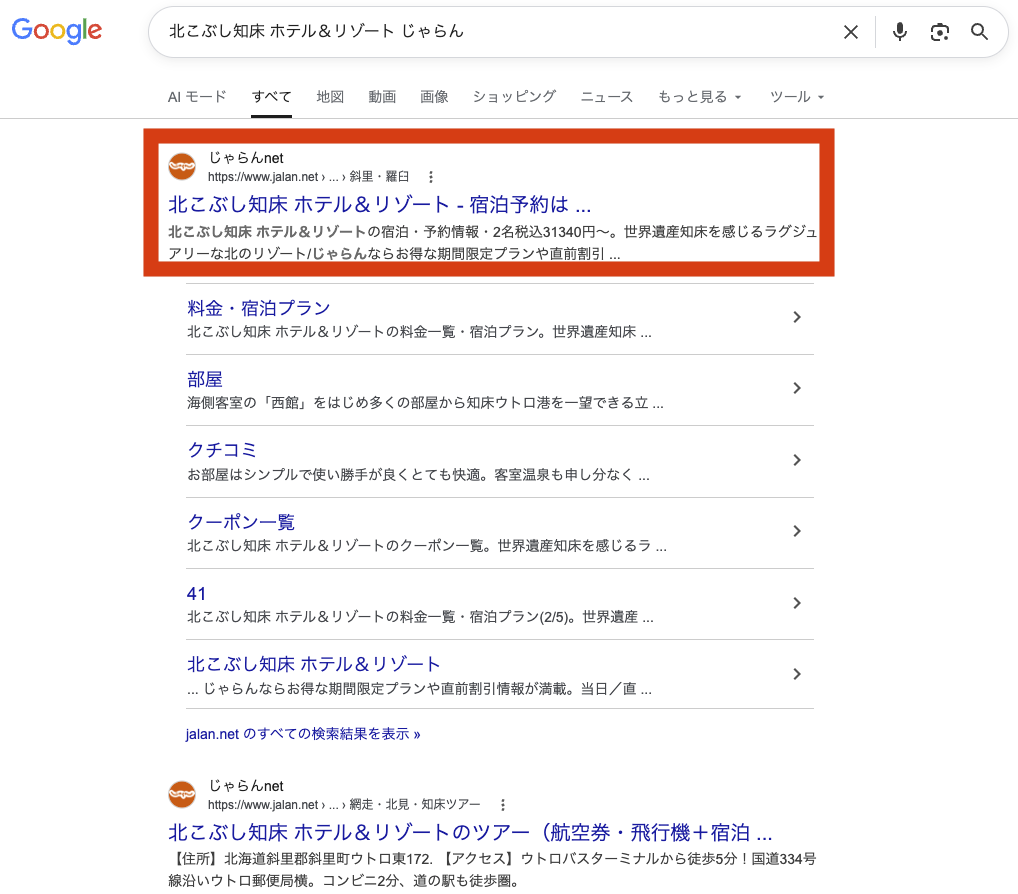Screen dimensions: 1018x894
Task: Click じゃらんnet site name in first result
Action: point(246,158)
